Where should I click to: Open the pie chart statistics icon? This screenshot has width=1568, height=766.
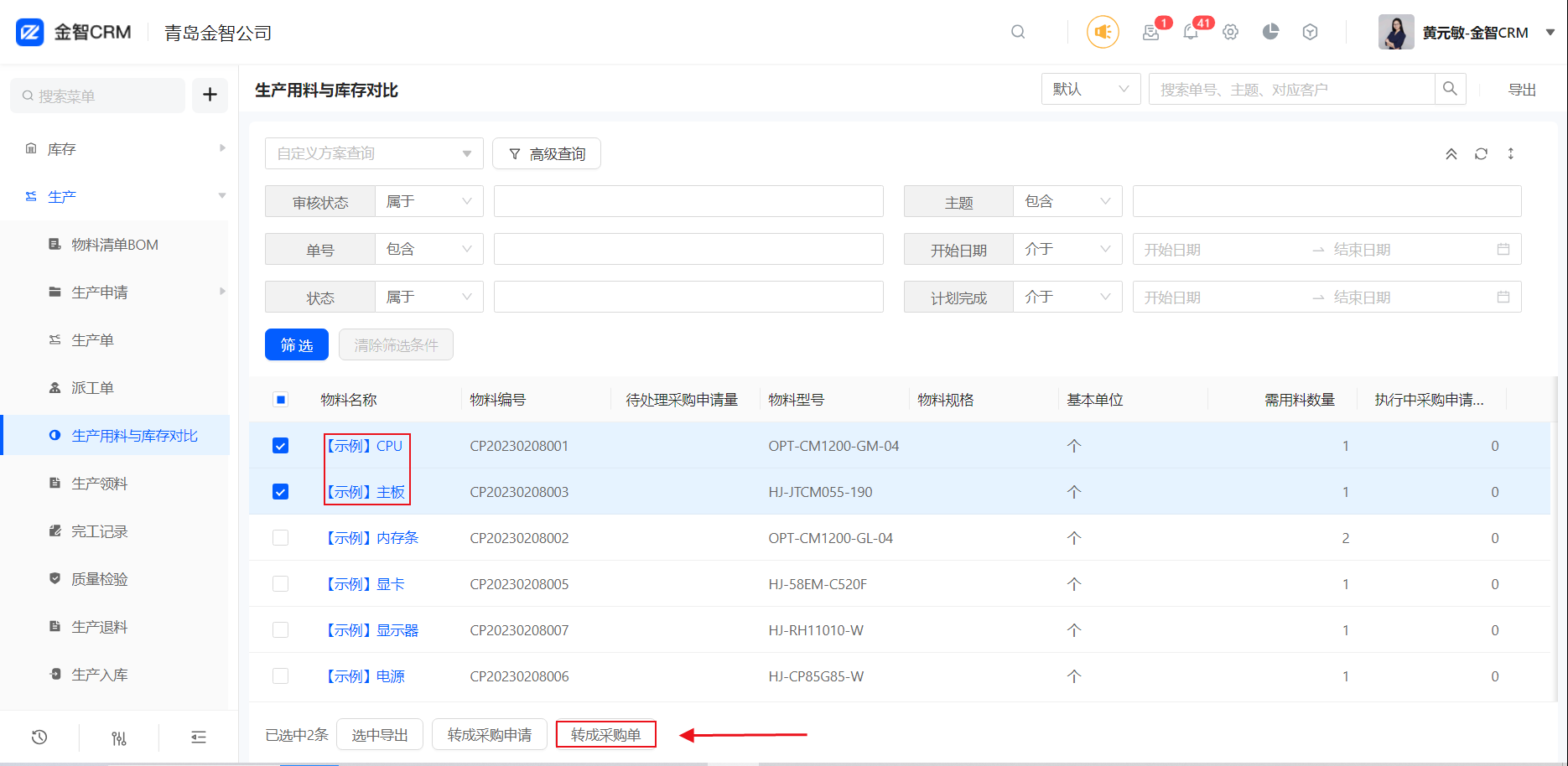(1270, 32)
